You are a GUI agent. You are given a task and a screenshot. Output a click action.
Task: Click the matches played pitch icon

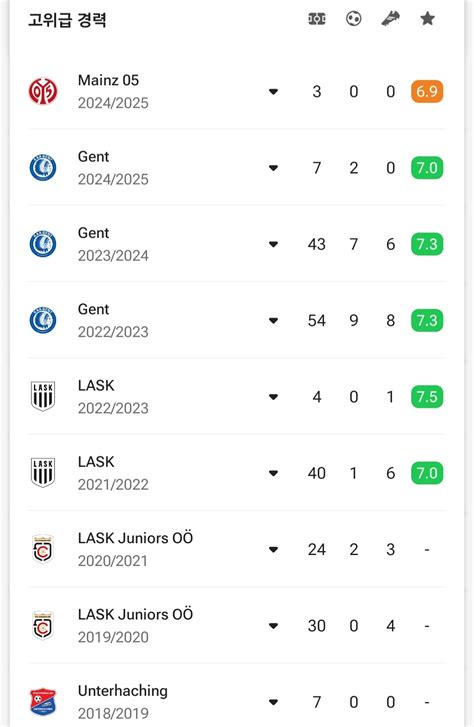[317, 19]
